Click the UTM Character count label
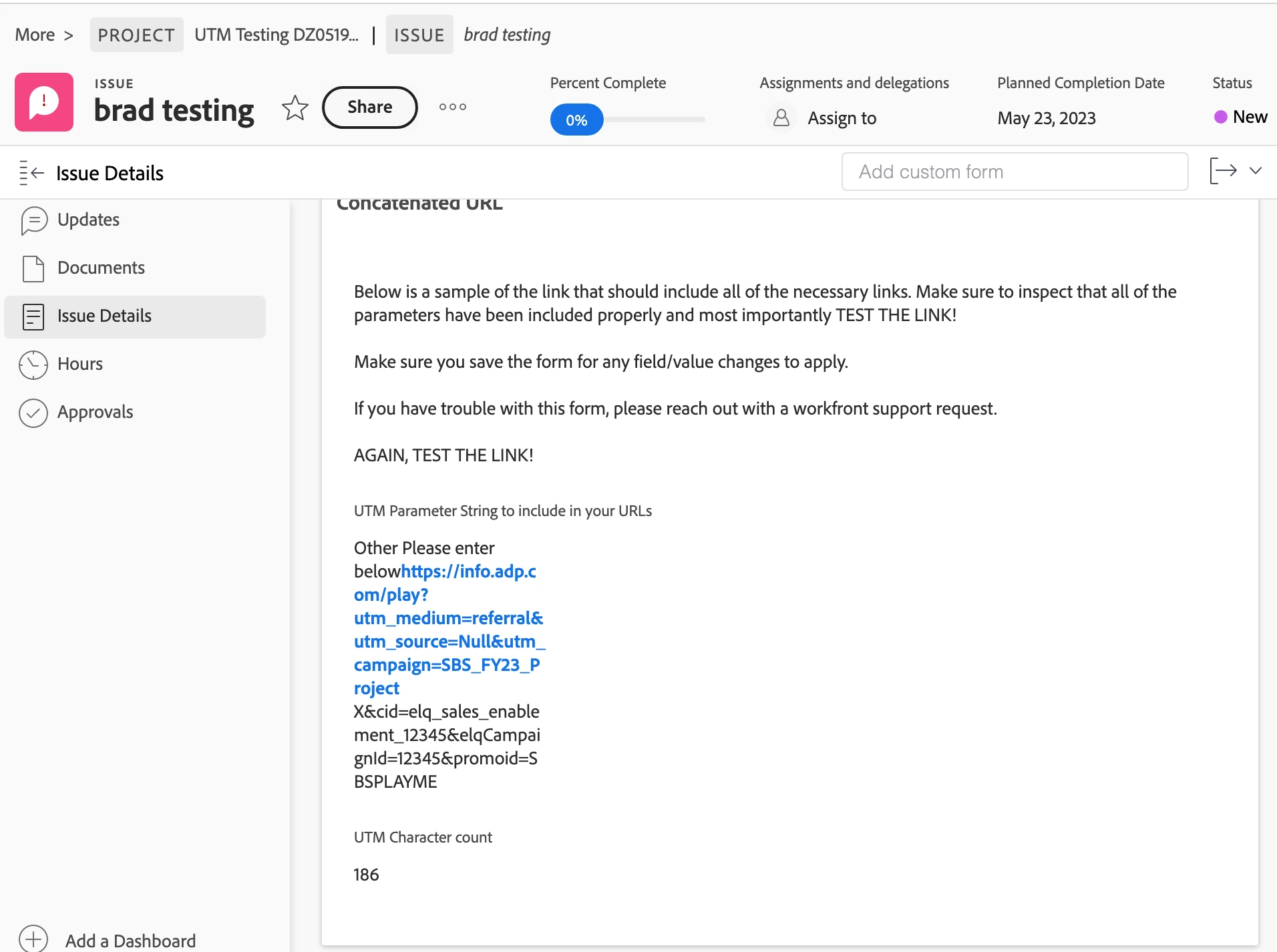The width and height of the screenshot is (1277, 952). (x=423, y=837)
